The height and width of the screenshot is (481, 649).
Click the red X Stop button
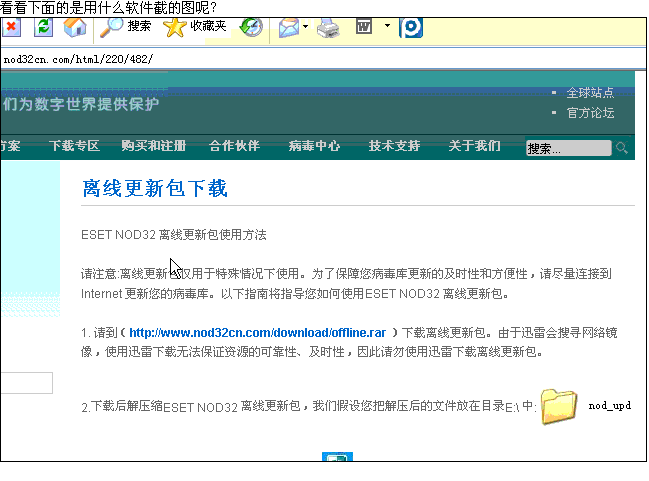[x=11, y=27]
